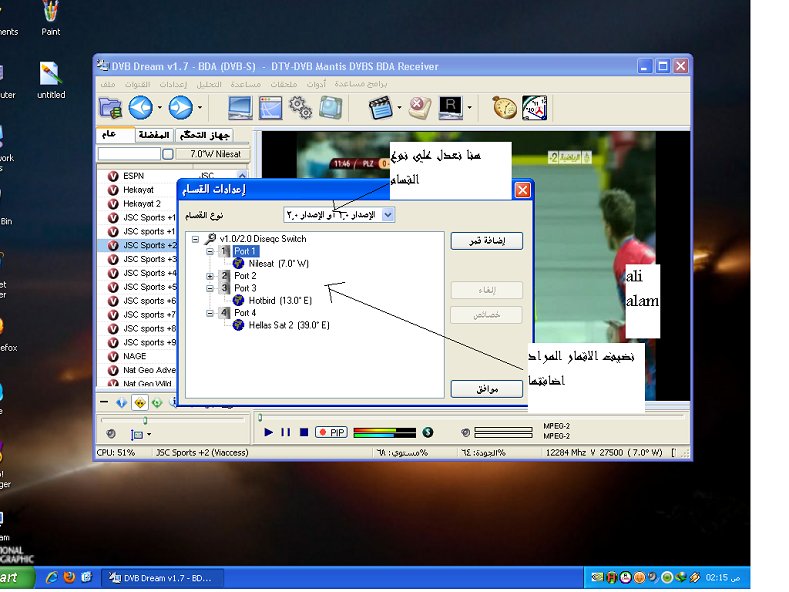
Task: Open the أدوات menu
Action: click(x=316, y=84)
